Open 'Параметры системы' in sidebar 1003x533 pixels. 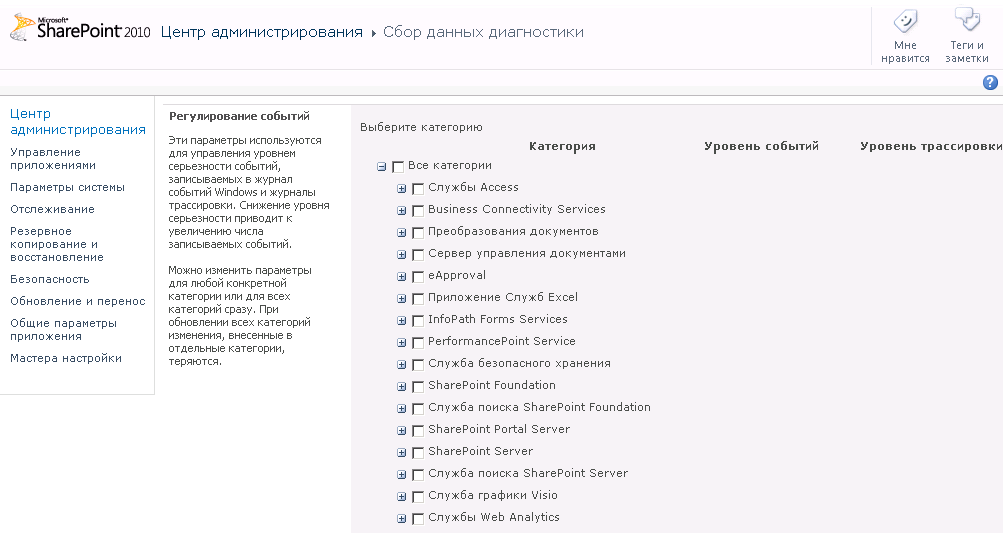point(67,187)
